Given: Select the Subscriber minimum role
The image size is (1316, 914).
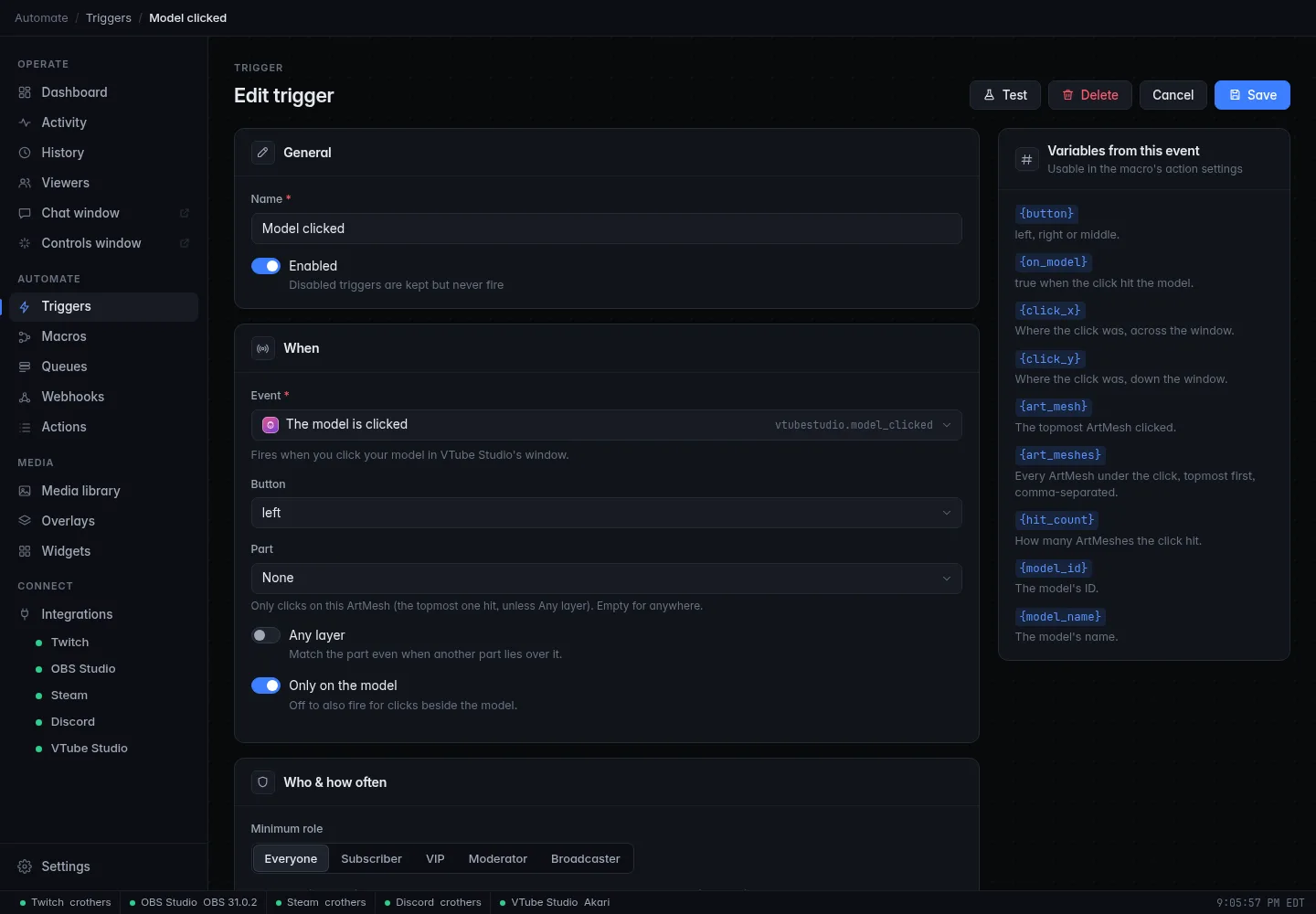Looking at the screenshot, I should [371, 859].
